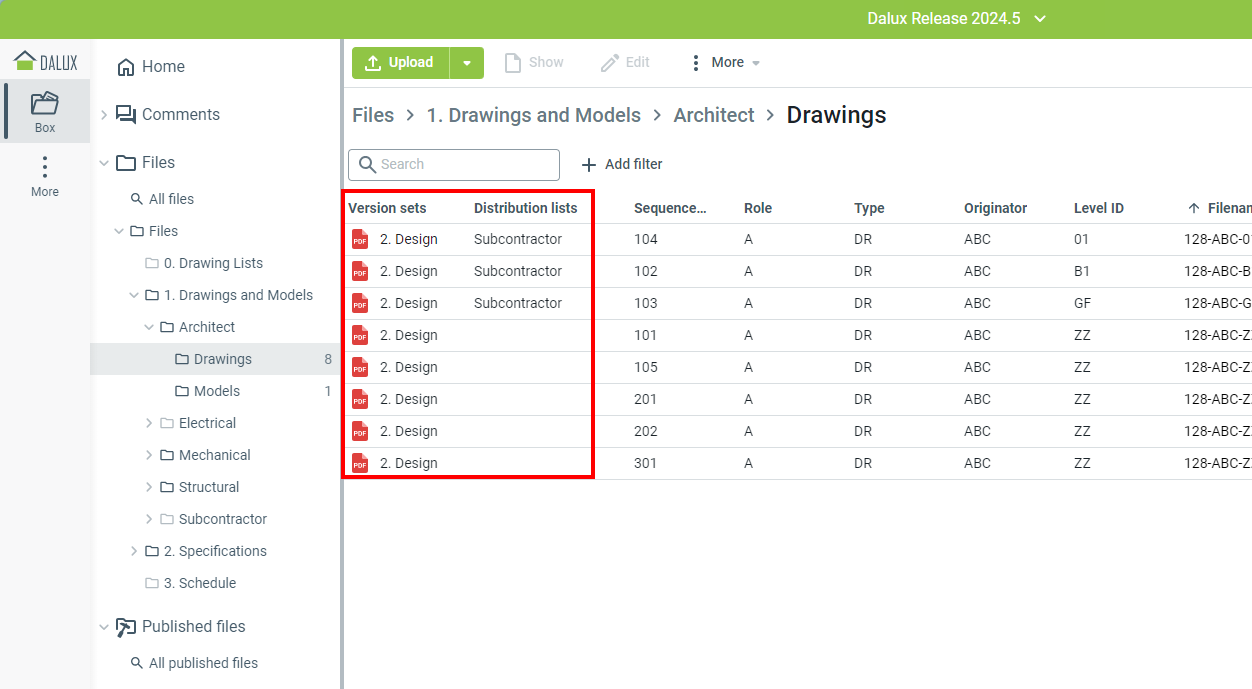Screen dimensions: 1252x689
Task: Open the Box module in sidebar
Action: pos(45,109)
